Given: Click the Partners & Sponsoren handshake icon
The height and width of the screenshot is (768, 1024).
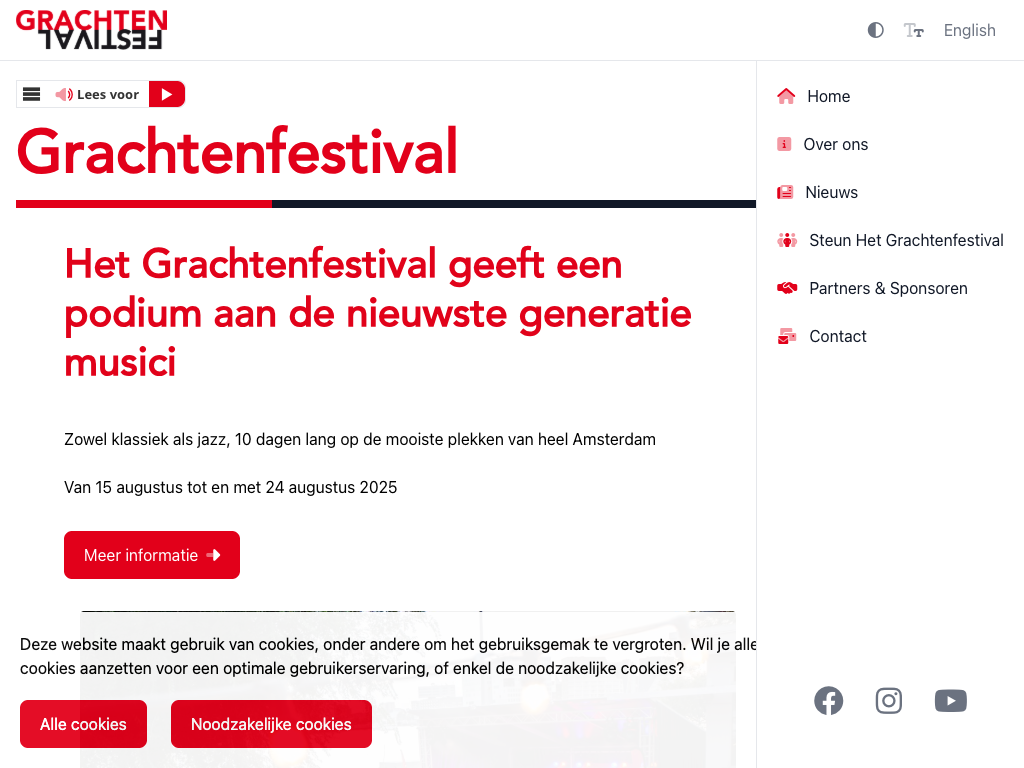Looking at the screenshot, I should [x=787, y=288].
